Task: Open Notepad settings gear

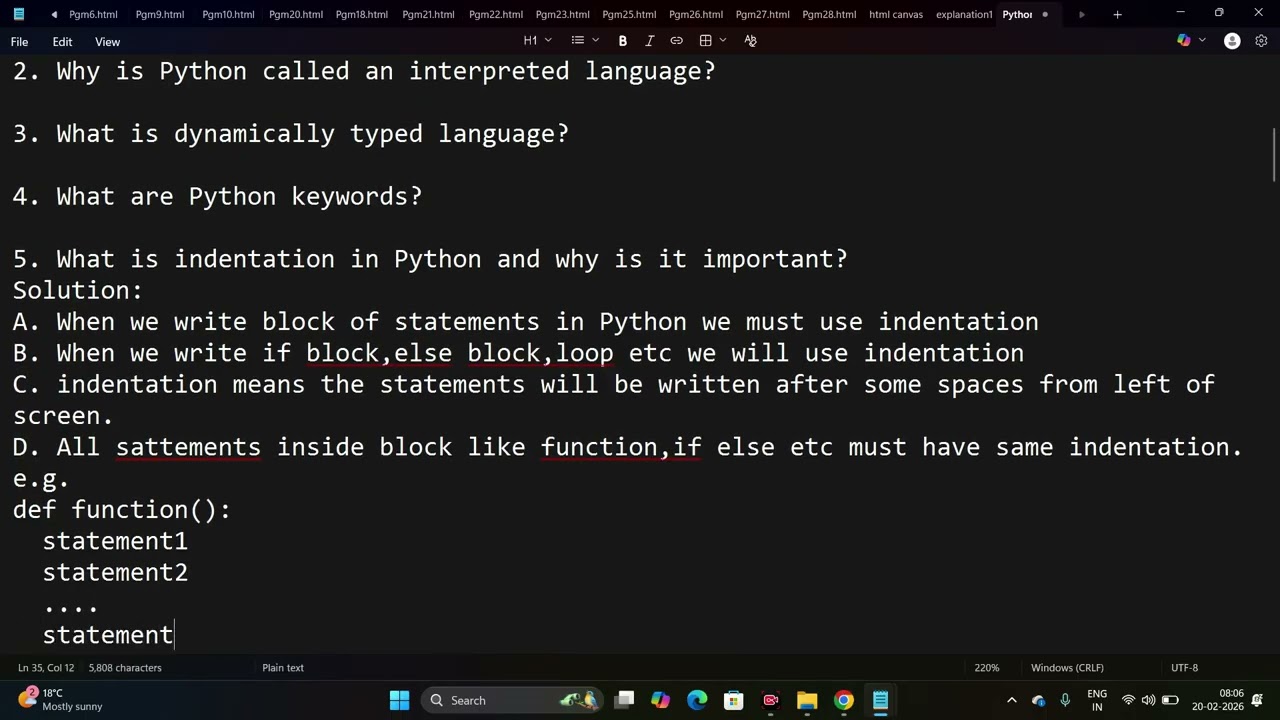Action: 1261,41
